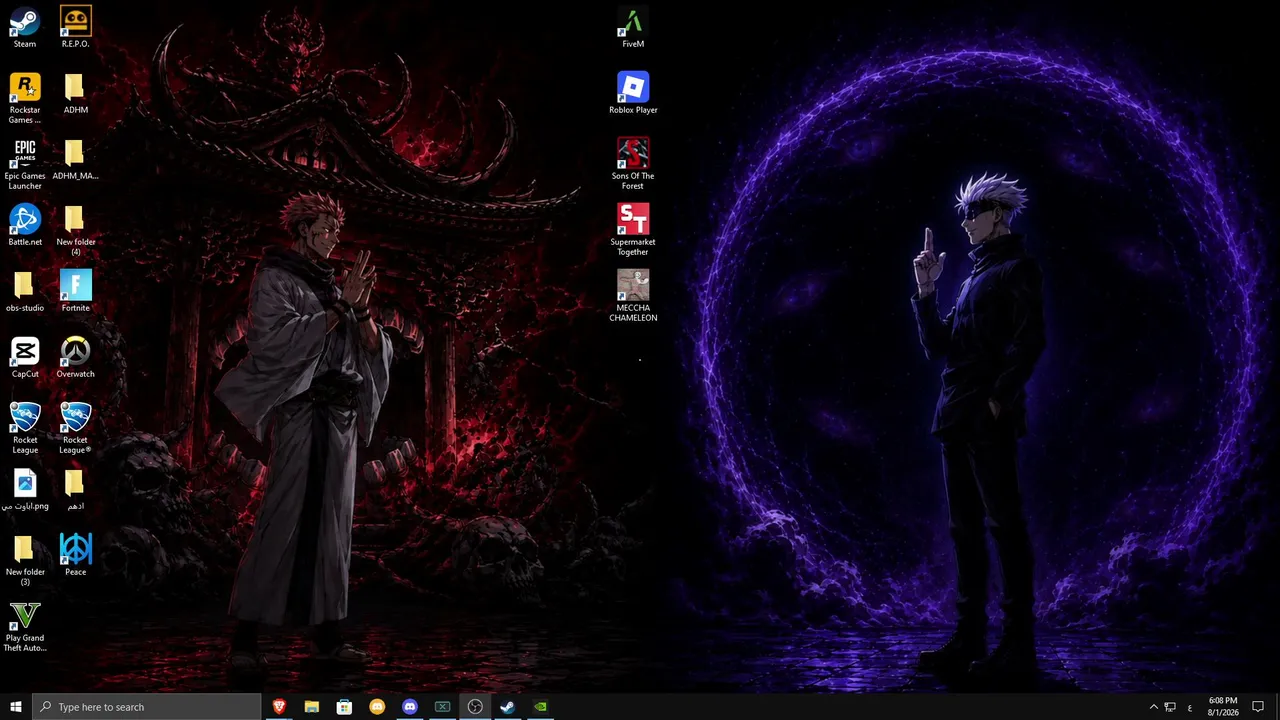The width and height of the screenshot is (1280, 720).
Task: Open the Epic Games Launcher shortcut
Action: click(25, 164)
